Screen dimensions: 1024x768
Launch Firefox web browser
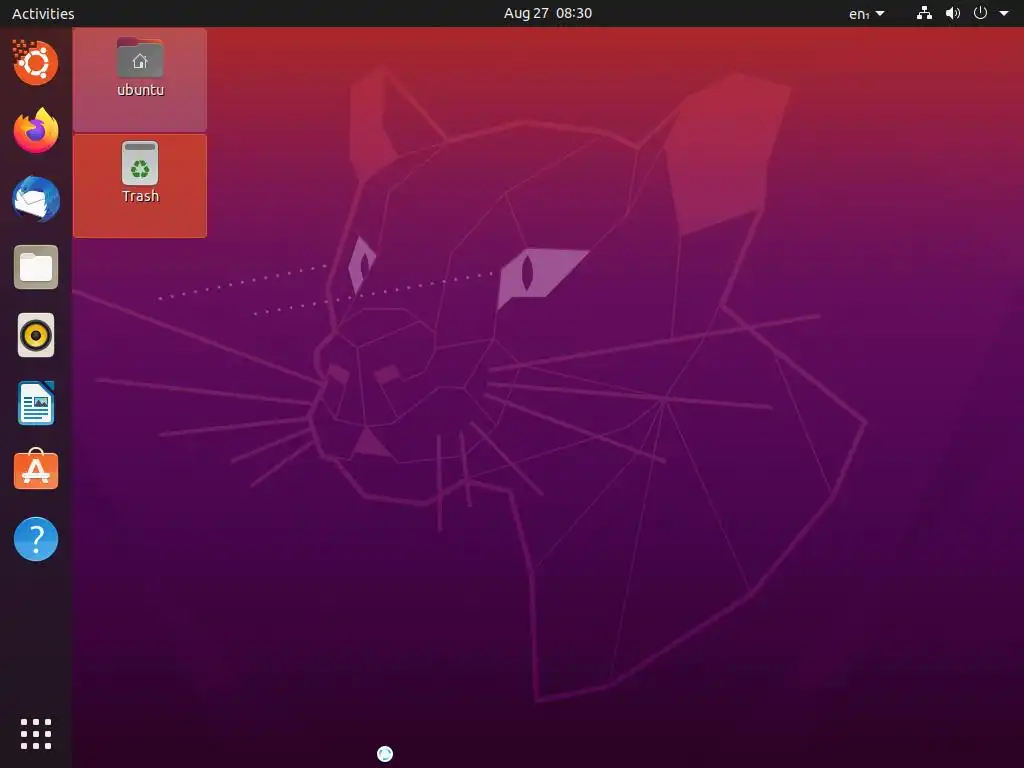point(36,131)
